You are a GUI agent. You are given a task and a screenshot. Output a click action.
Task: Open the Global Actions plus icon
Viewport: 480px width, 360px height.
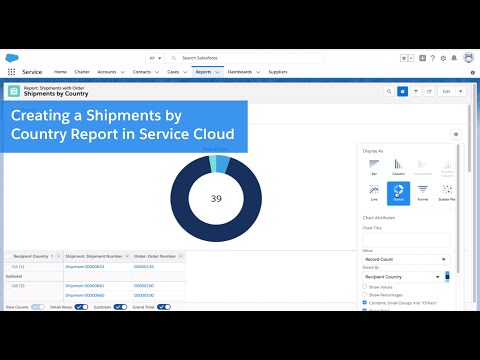tap(422, 58)
